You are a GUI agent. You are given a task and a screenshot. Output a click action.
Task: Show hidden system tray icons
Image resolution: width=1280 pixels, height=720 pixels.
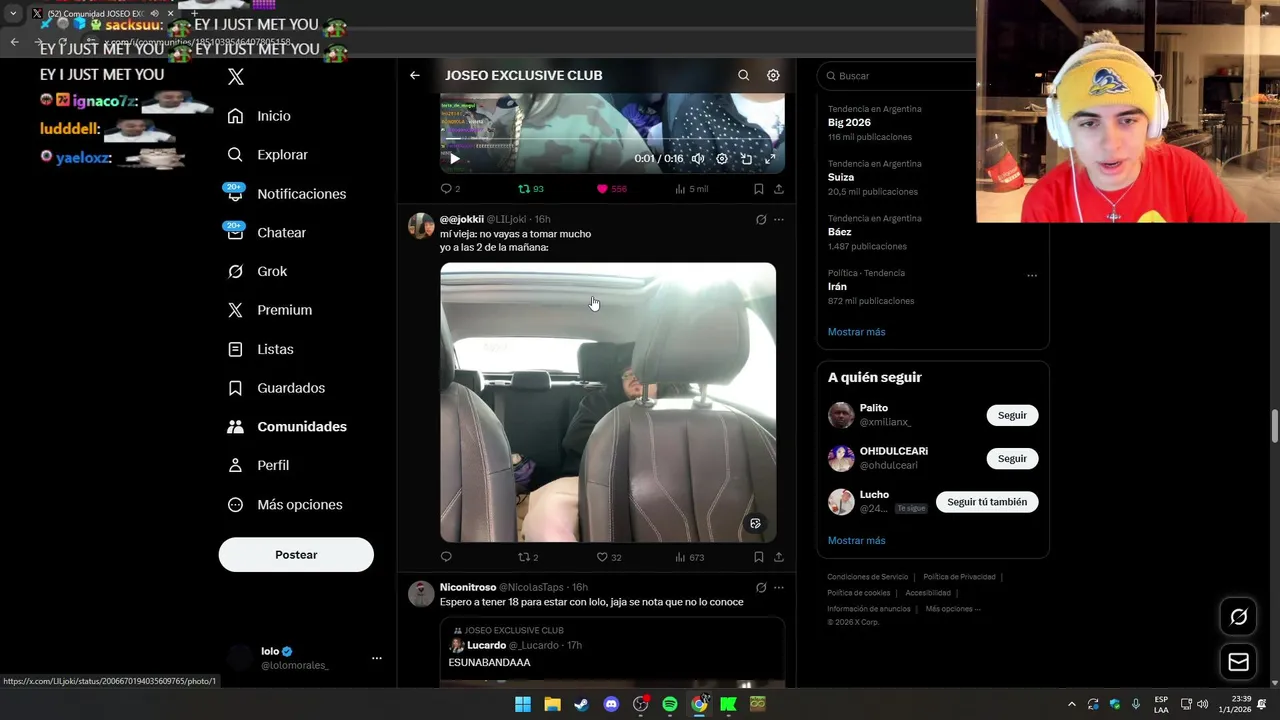coord(1072,704)
